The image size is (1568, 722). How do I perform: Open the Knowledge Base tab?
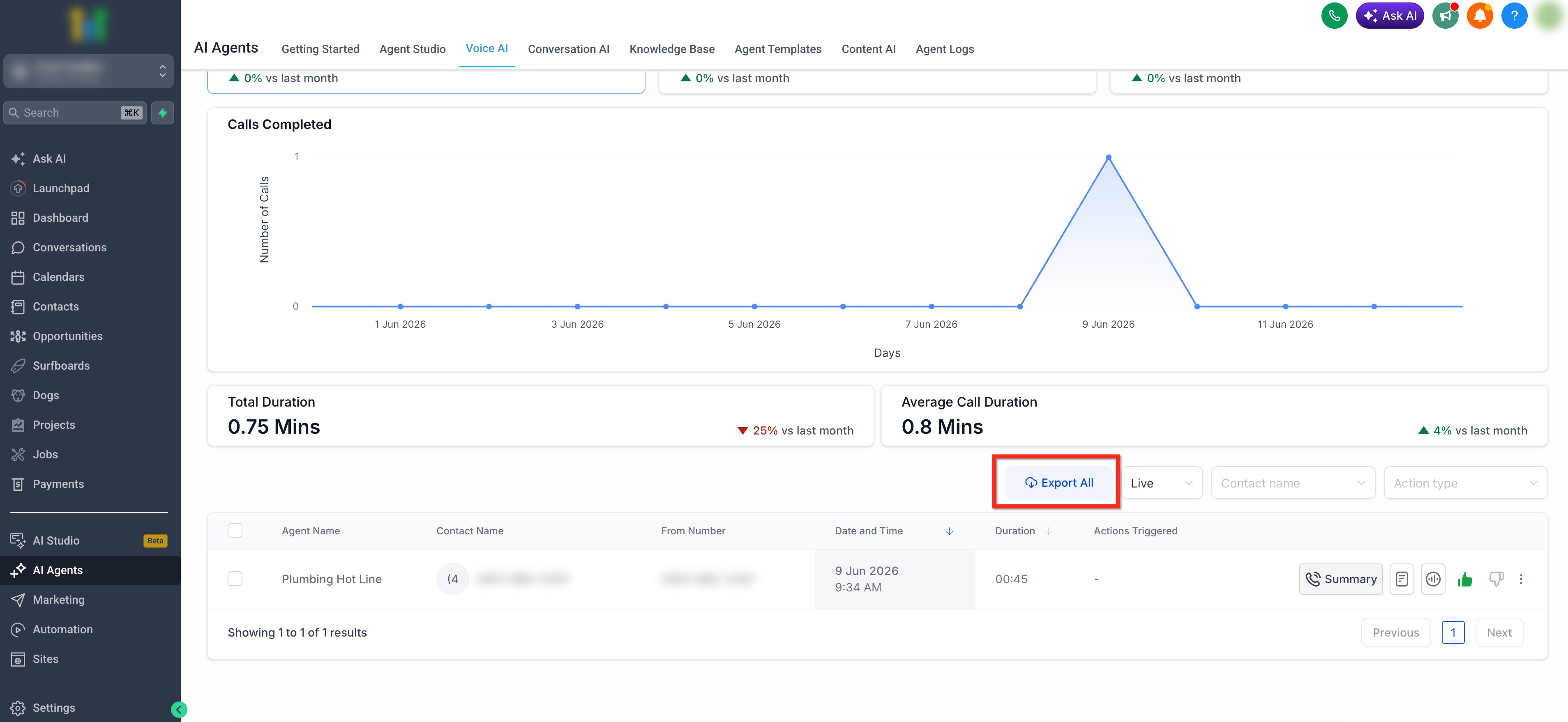tap(672, 49)
